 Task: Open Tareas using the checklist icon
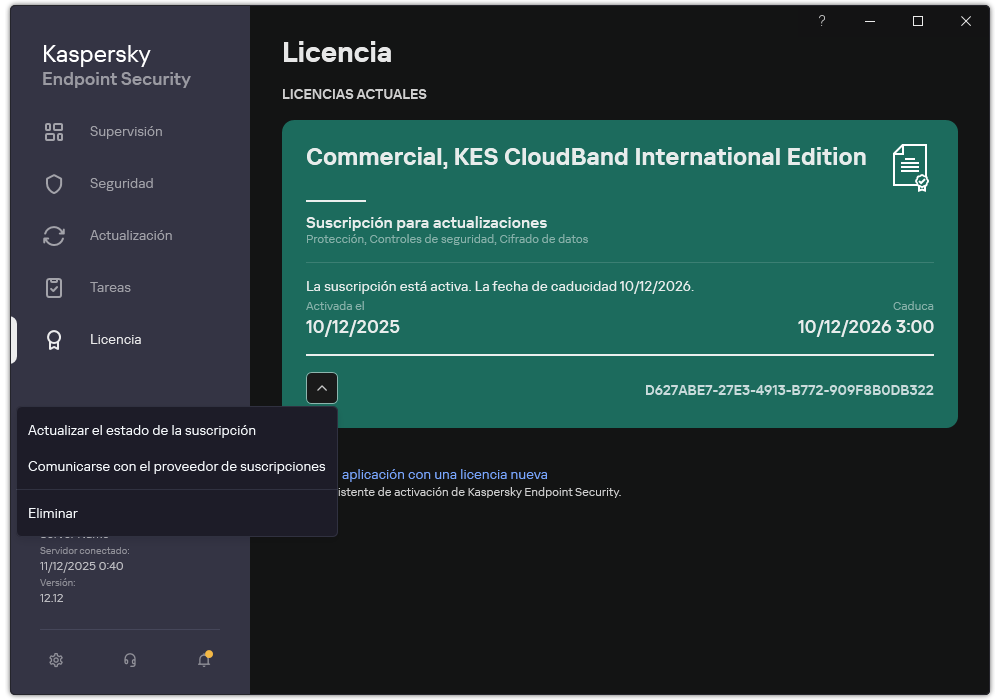(53, 287)
